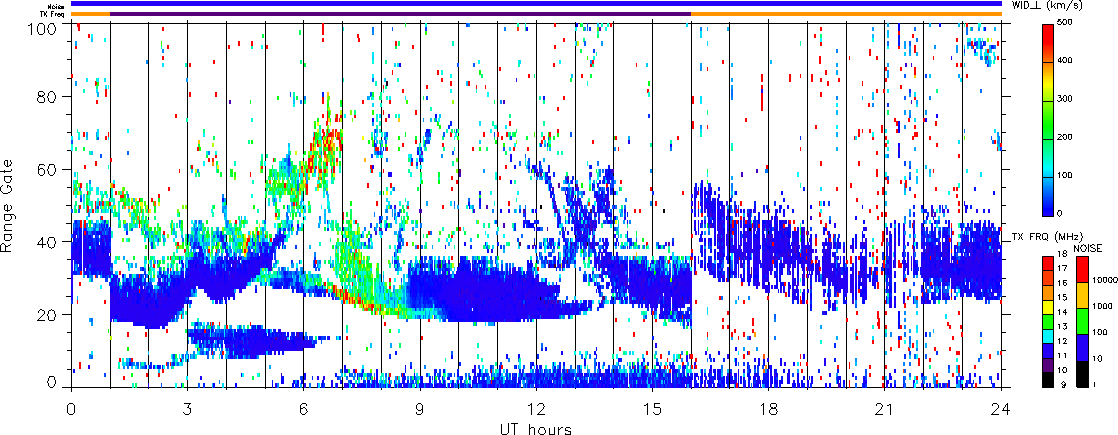
Task: Click the "WID⊥ (km/s)" color bar title
Action: click(1047, 6)
